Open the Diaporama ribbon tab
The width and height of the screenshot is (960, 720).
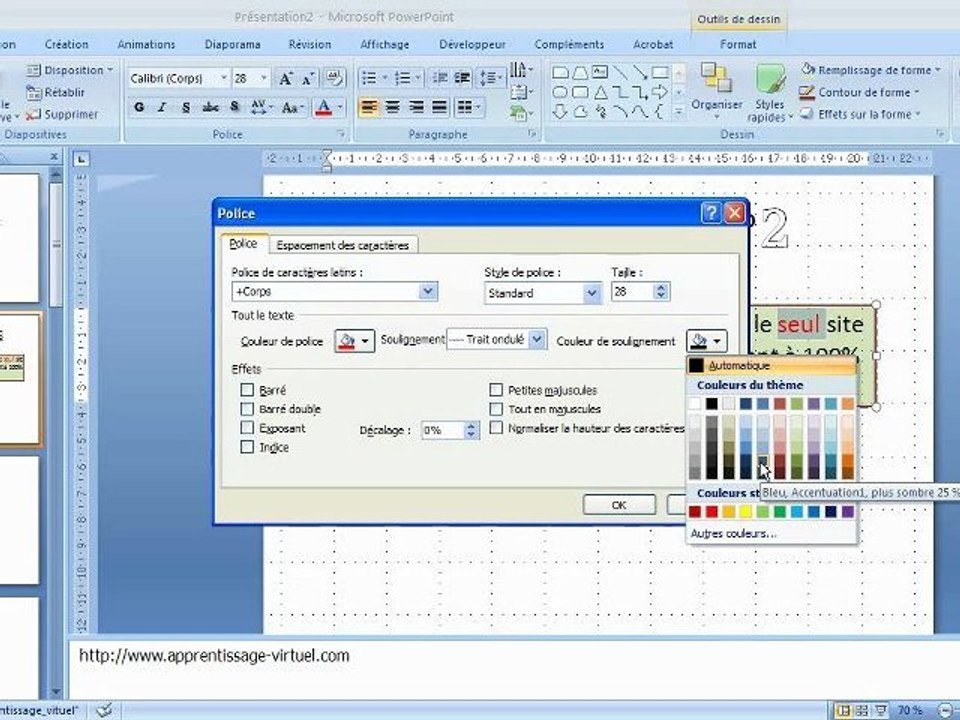233,44
